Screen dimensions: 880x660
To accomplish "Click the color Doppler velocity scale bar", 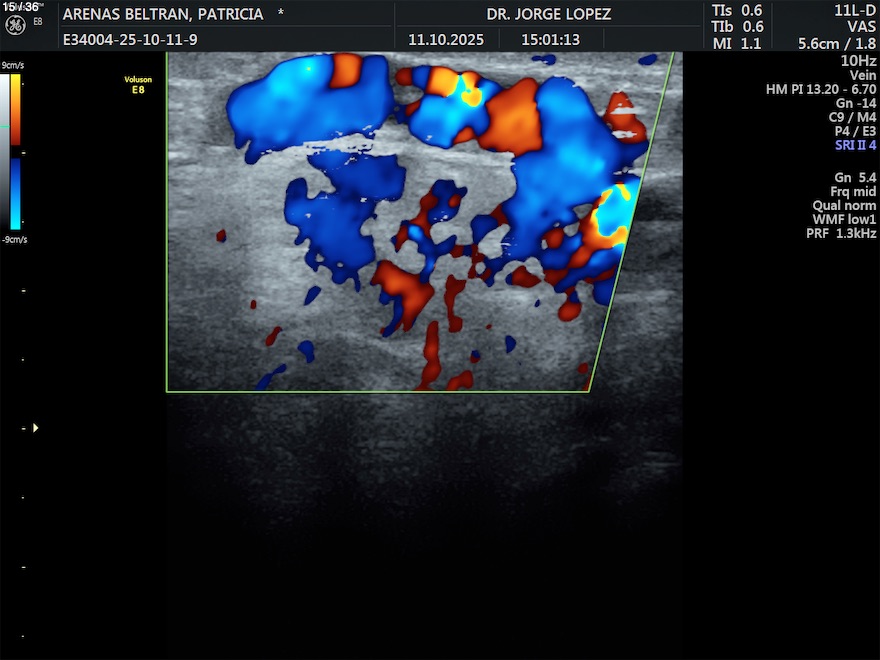I will click(x=15, y=152).
